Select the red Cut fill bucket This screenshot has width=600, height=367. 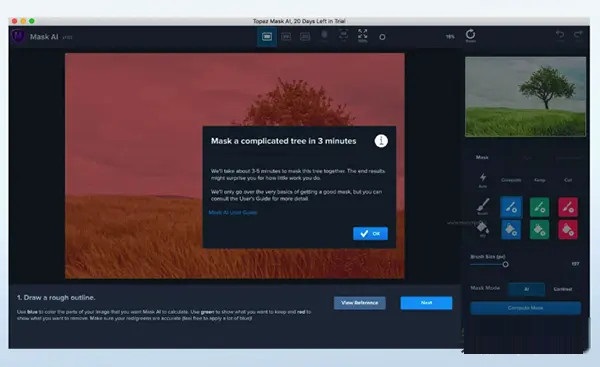pos(568,230)
